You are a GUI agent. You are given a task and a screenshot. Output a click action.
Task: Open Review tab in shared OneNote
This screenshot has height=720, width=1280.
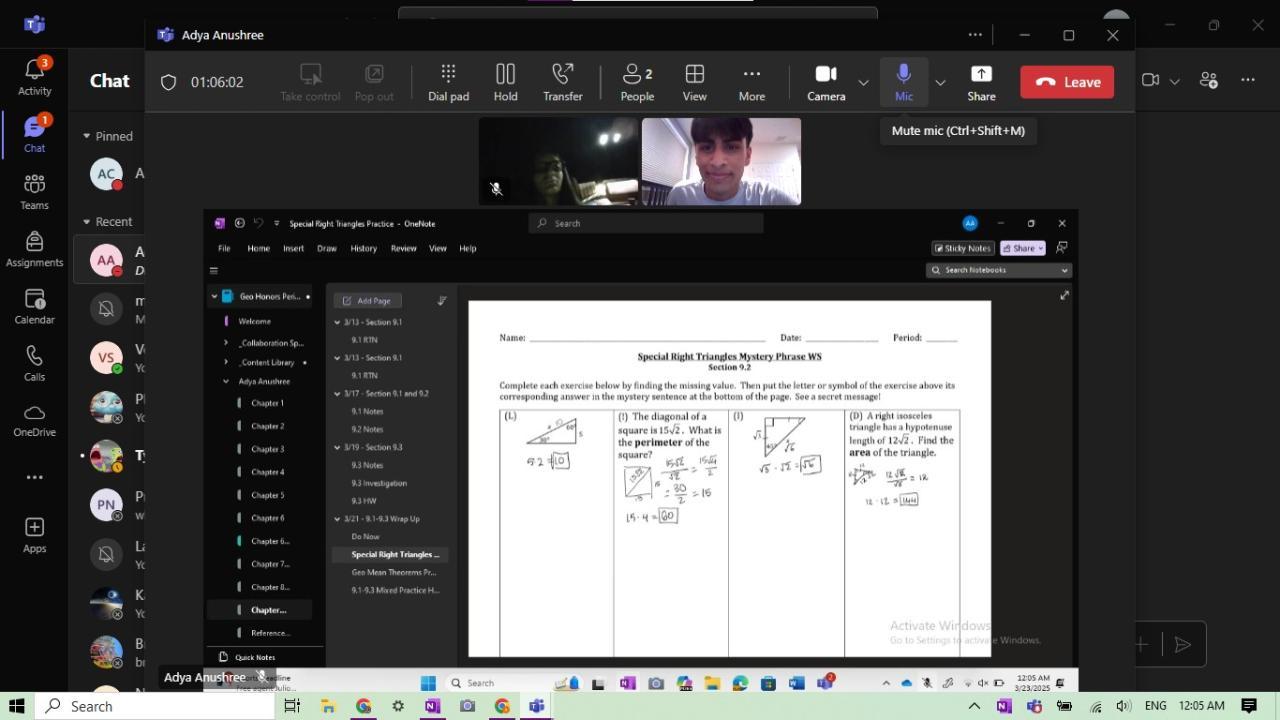(x=403, y=248)
